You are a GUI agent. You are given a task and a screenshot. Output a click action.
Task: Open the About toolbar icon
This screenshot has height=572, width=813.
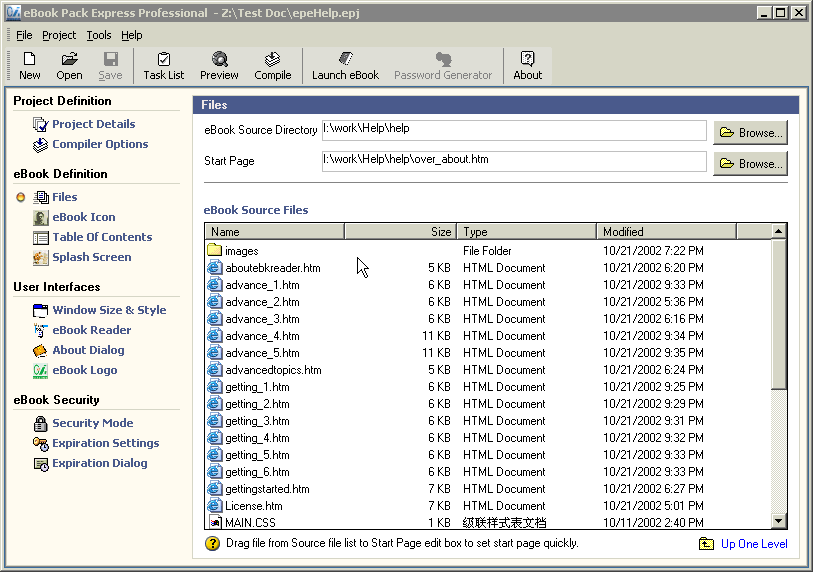coord(527,66)
